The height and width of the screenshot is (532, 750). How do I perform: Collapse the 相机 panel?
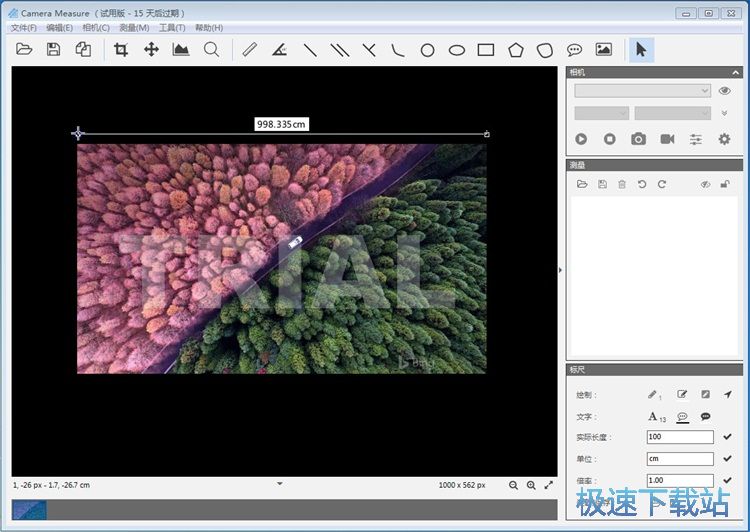(x=736, y=72)
